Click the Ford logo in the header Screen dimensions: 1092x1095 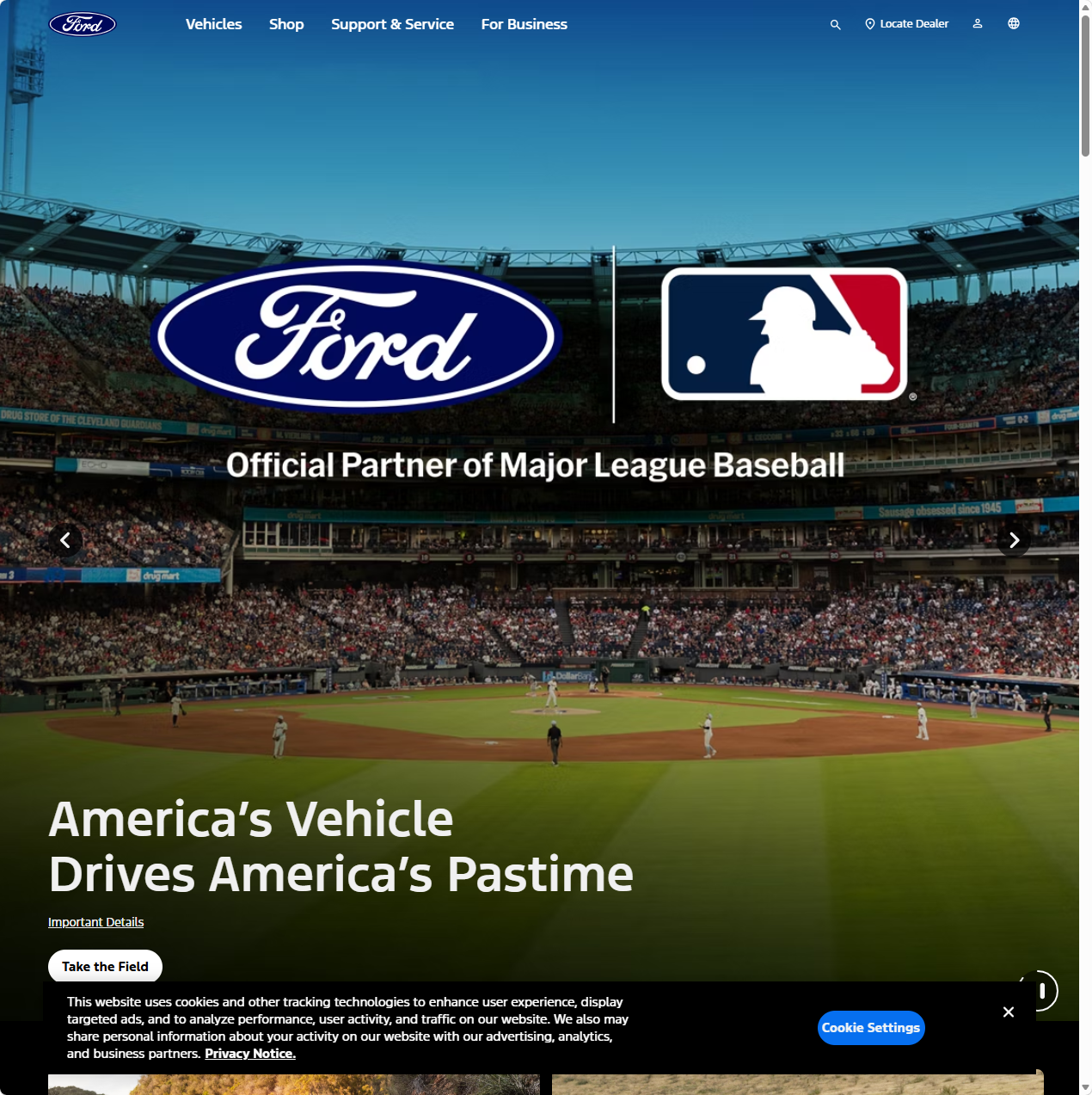point(83,24)
